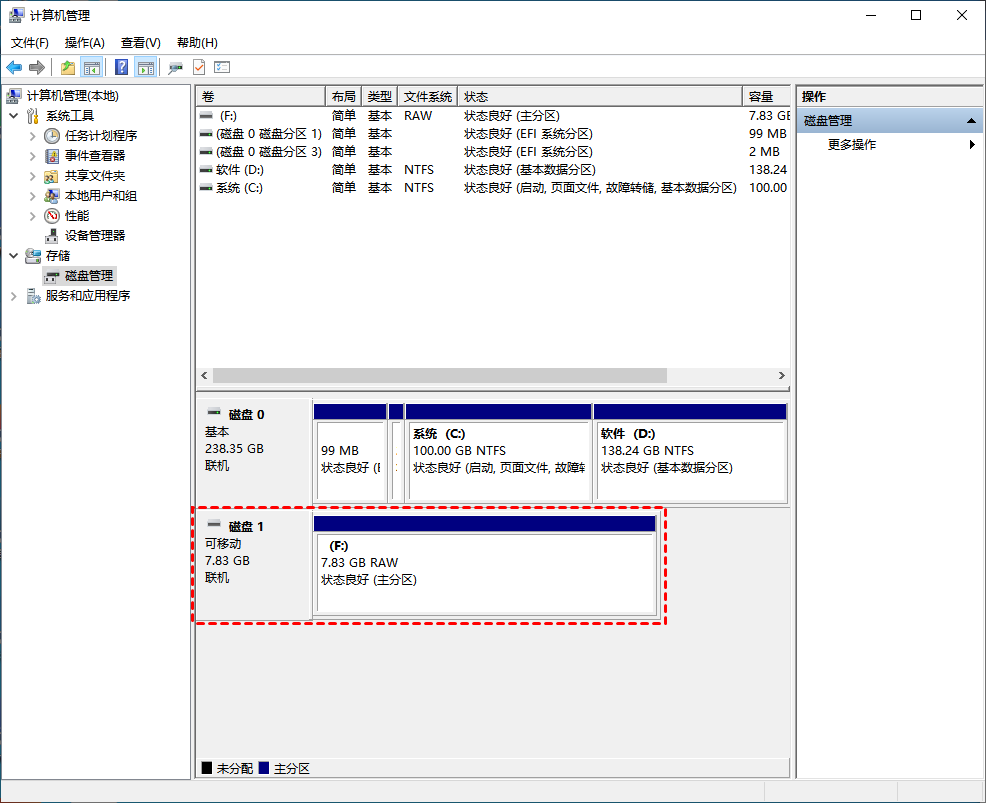Click the list settings toolbar icon
986x803 pixels.
222,67
